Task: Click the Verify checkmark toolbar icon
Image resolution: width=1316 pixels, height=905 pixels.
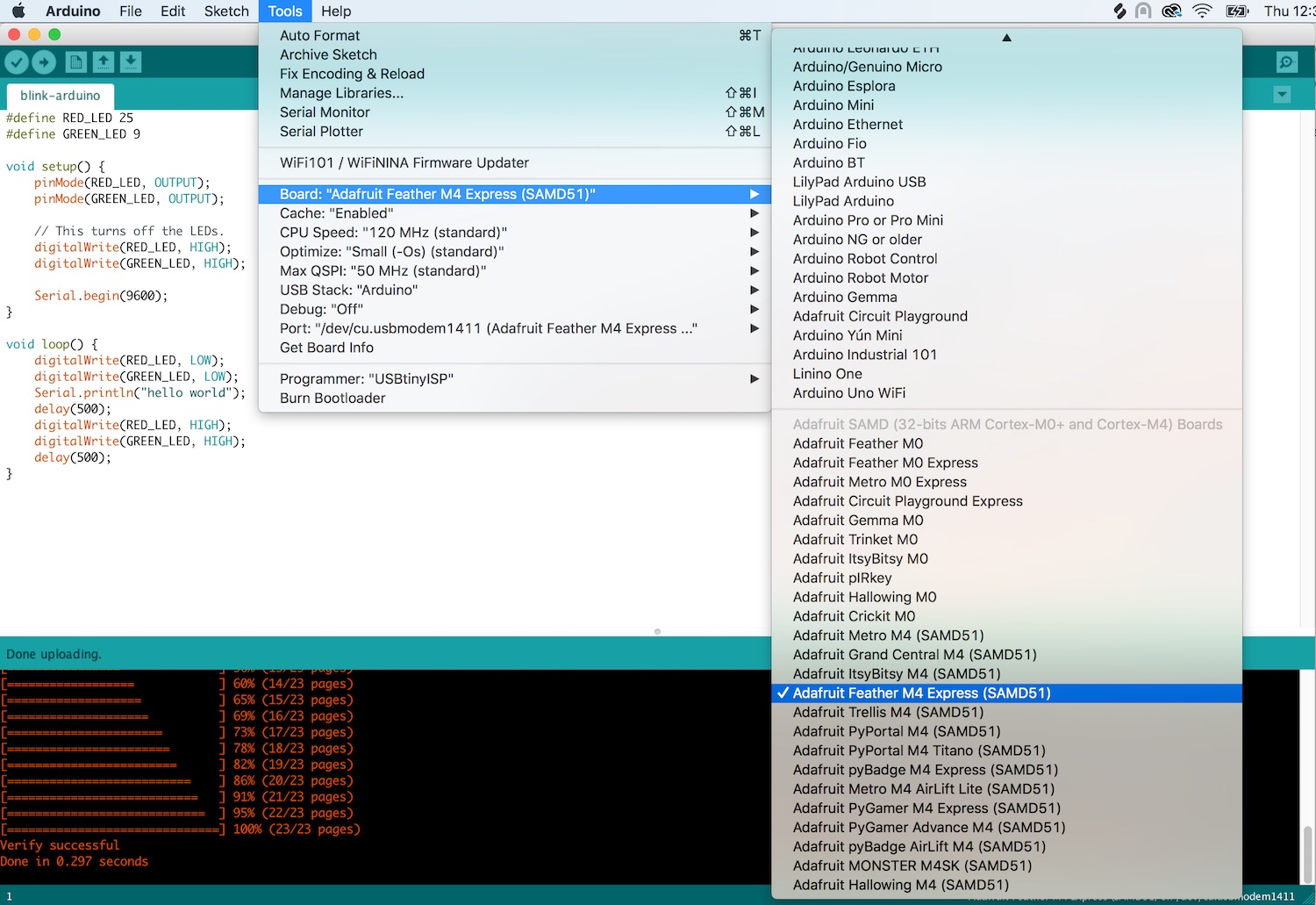Action: pyautogui.click(x=17, y=62)
